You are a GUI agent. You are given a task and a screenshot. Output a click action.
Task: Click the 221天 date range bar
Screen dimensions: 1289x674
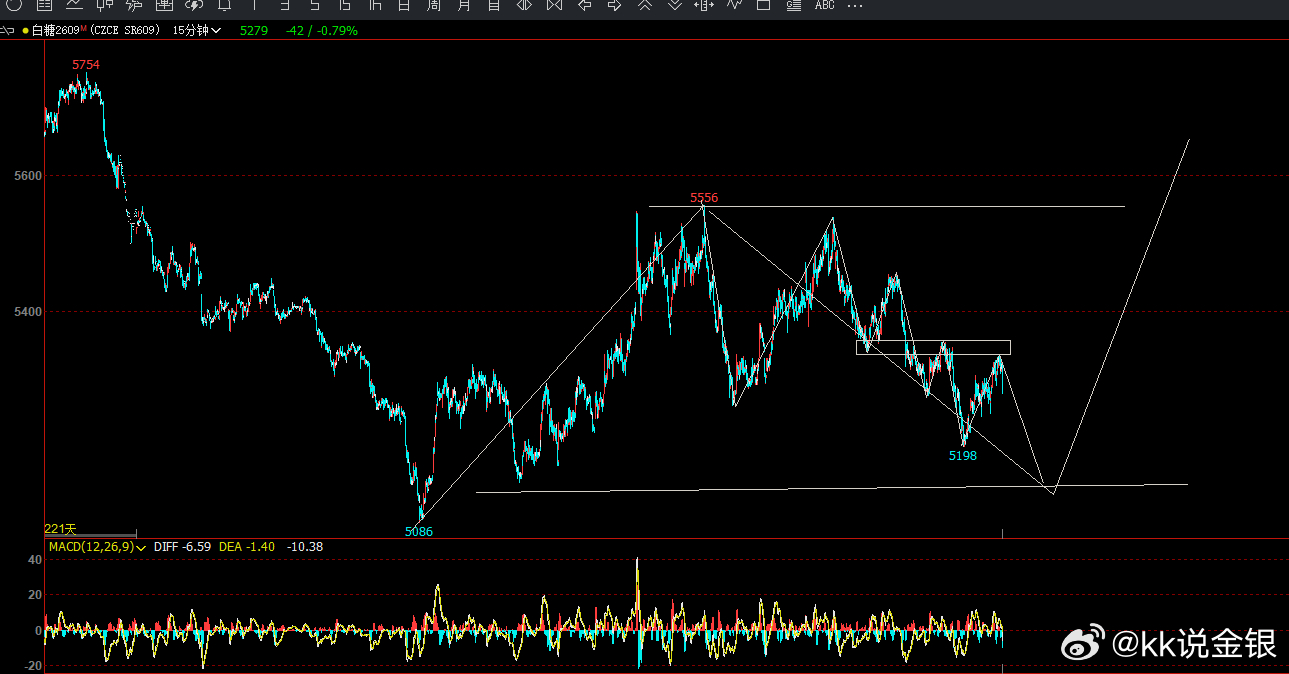pos(90,528)
